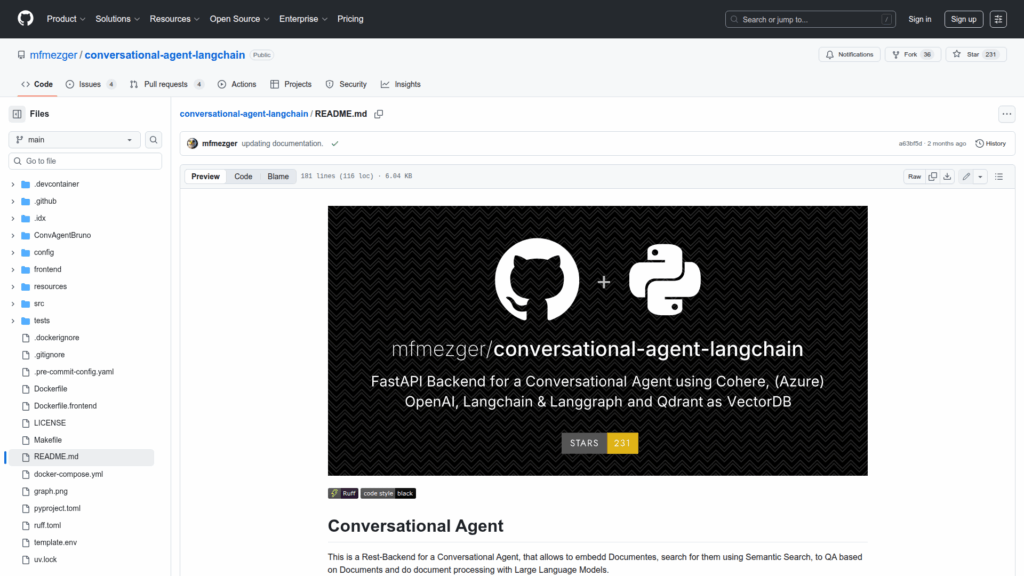Expand the src folder
The image size is (1024, 576).
click(13, 304)
